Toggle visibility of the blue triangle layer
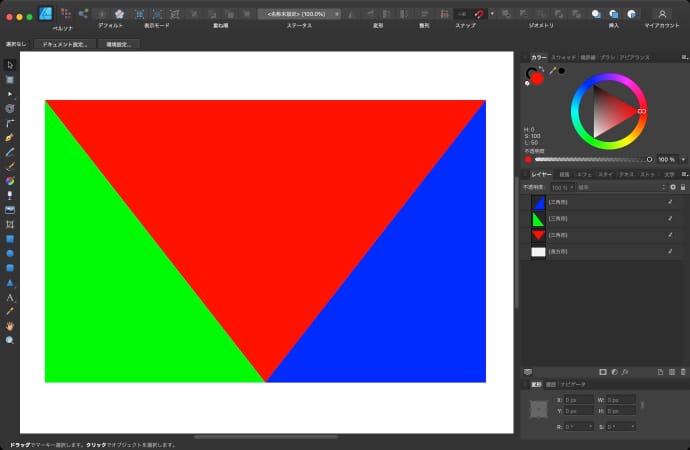 point(670,202)
